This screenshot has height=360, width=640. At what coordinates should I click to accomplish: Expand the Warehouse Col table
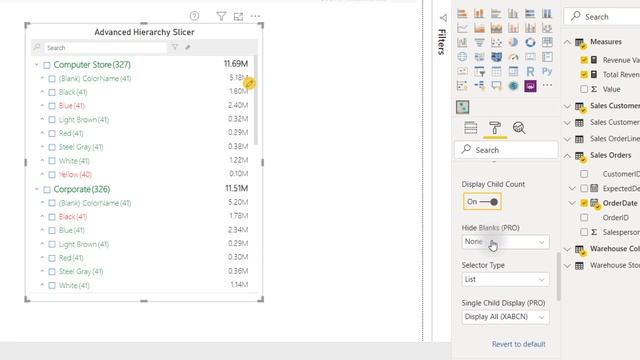pos(567,249)
